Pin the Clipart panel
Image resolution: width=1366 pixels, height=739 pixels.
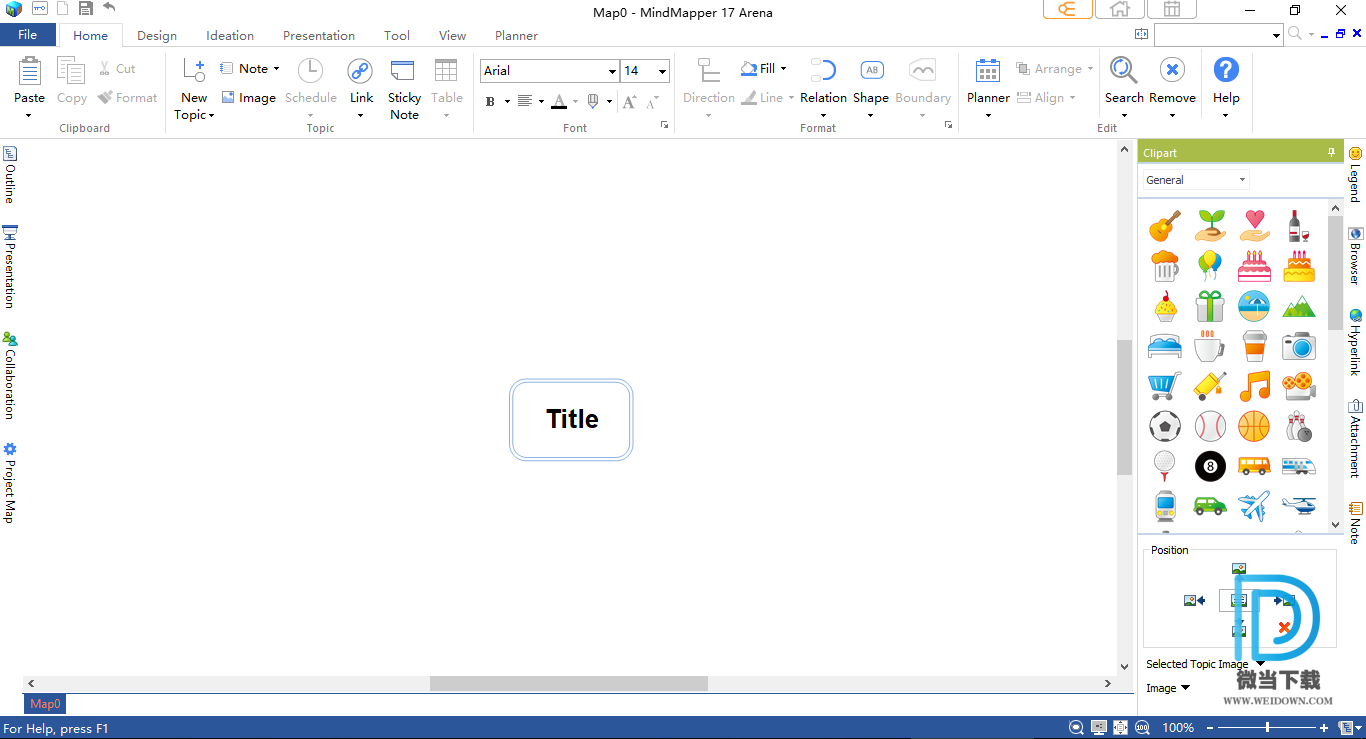tap(1331, 152)
